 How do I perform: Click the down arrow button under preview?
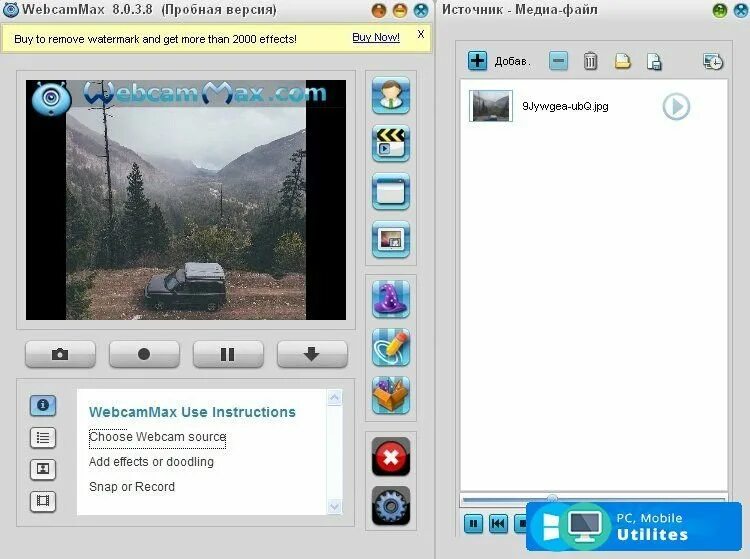click(x=312, y=354)
